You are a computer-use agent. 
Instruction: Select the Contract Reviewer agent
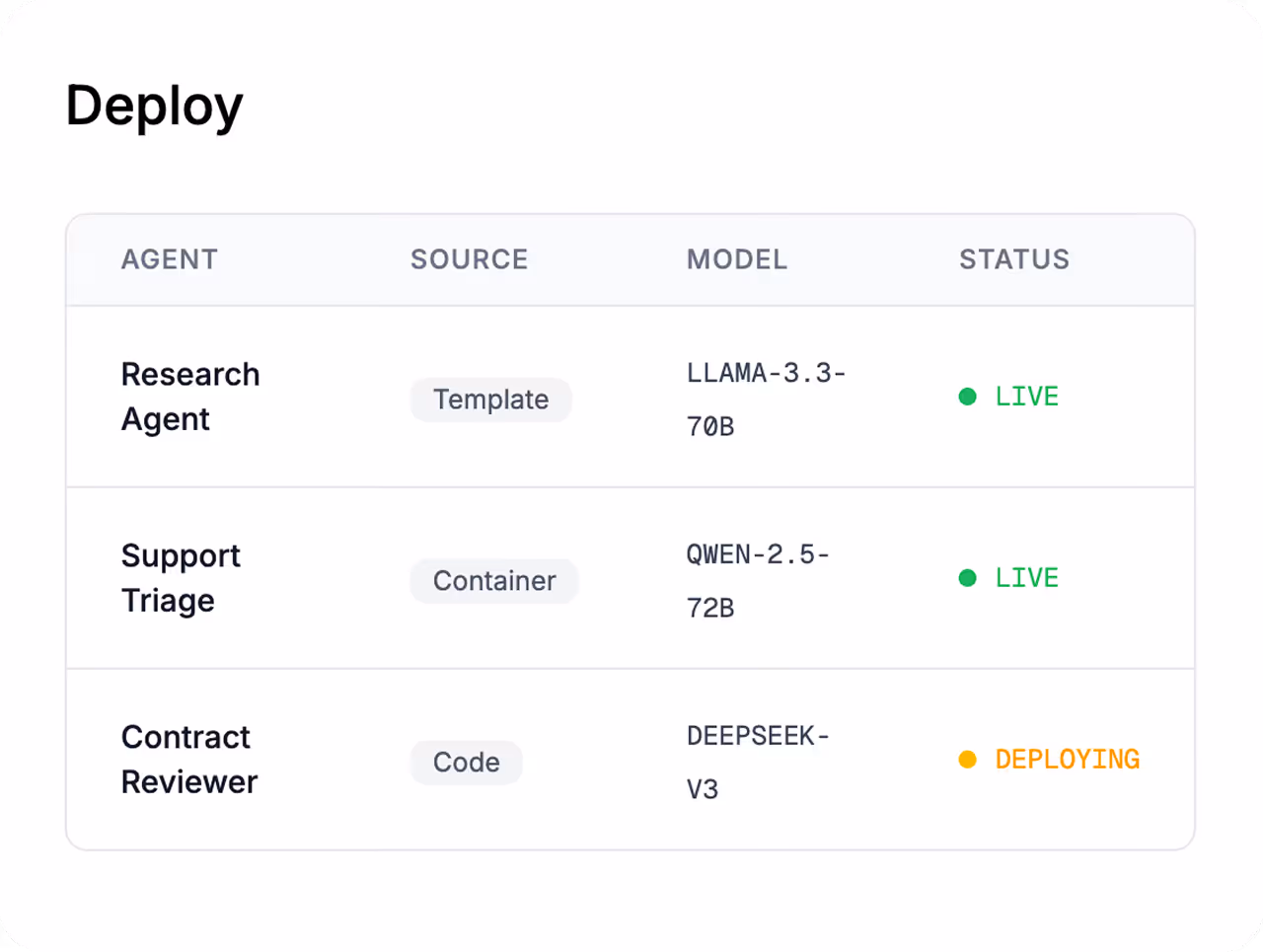click(x=188, y=760)
